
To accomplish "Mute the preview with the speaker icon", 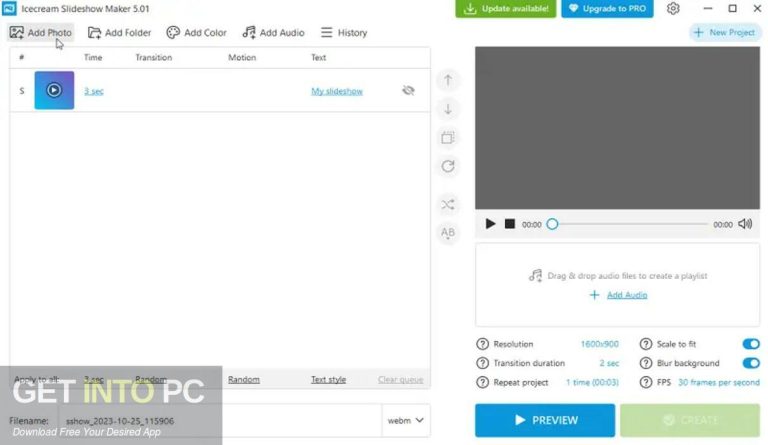I will (x=745, y=224).
